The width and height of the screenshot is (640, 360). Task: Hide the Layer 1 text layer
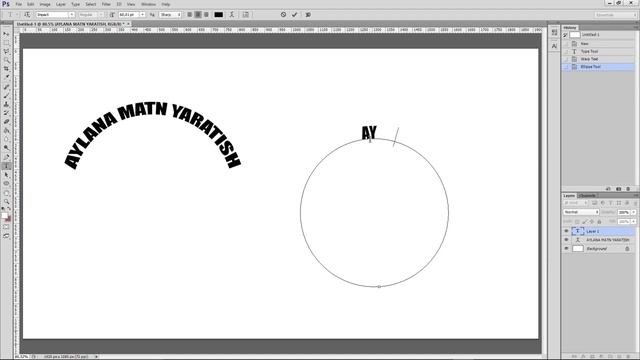(566, 231)
